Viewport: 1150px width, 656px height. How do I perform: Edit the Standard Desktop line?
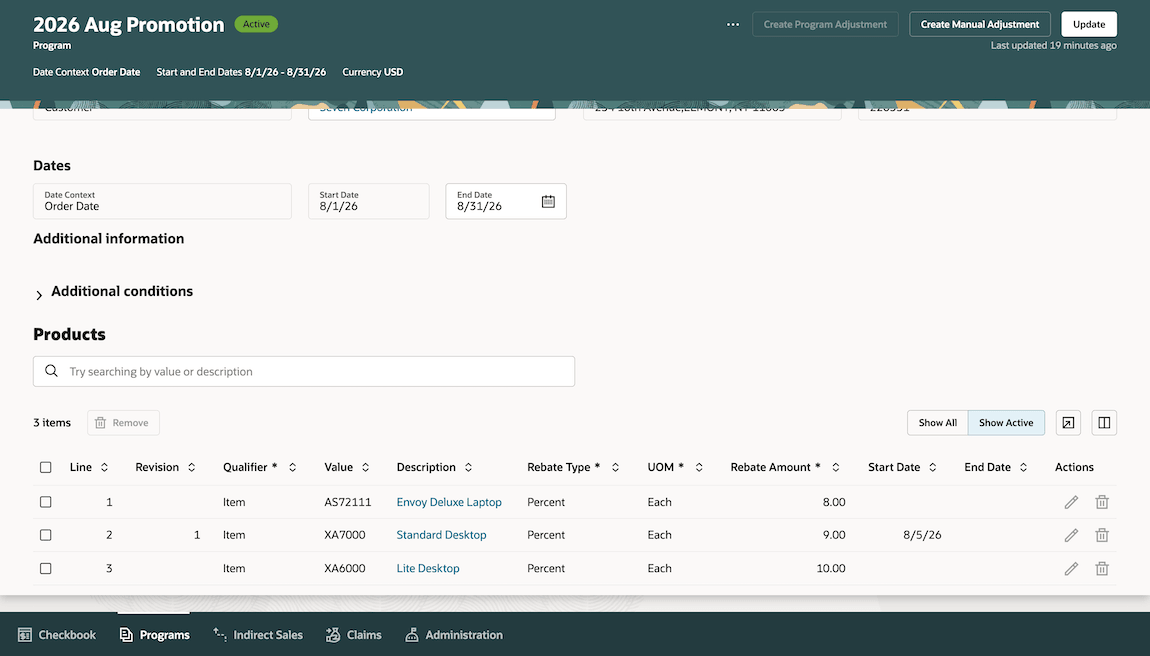coord(1072,535)
